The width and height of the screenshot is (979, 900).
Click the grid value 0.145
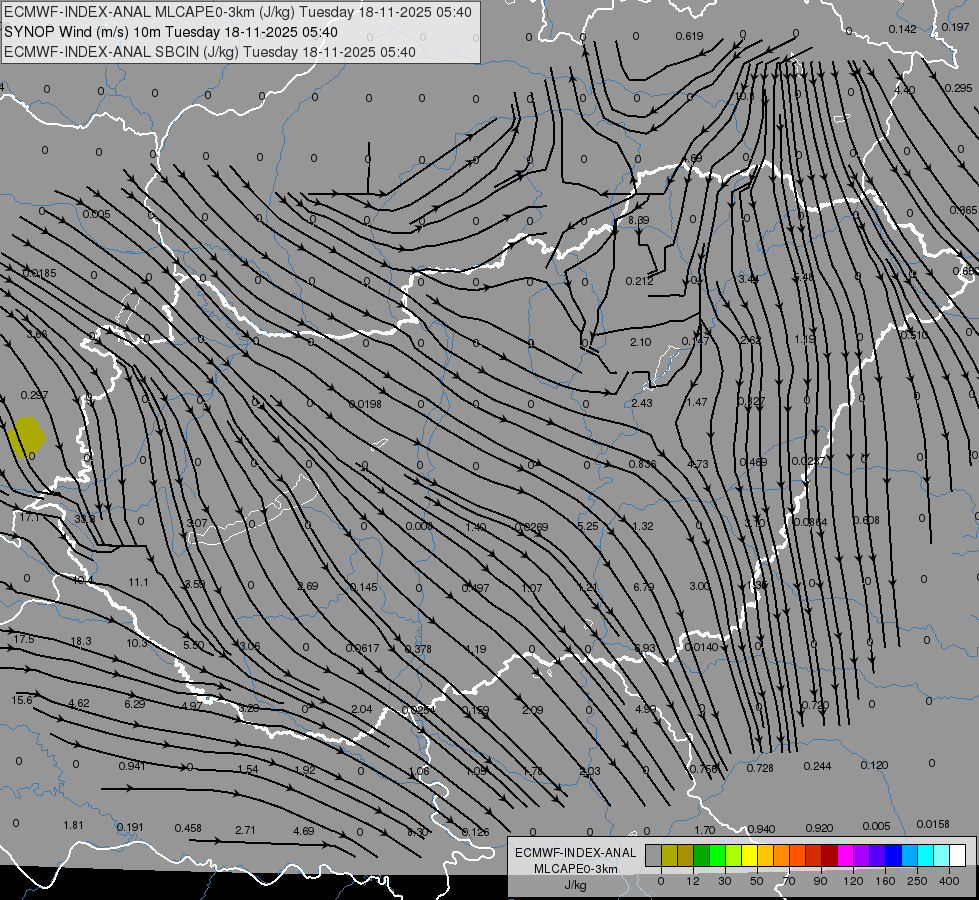(363, 587)
